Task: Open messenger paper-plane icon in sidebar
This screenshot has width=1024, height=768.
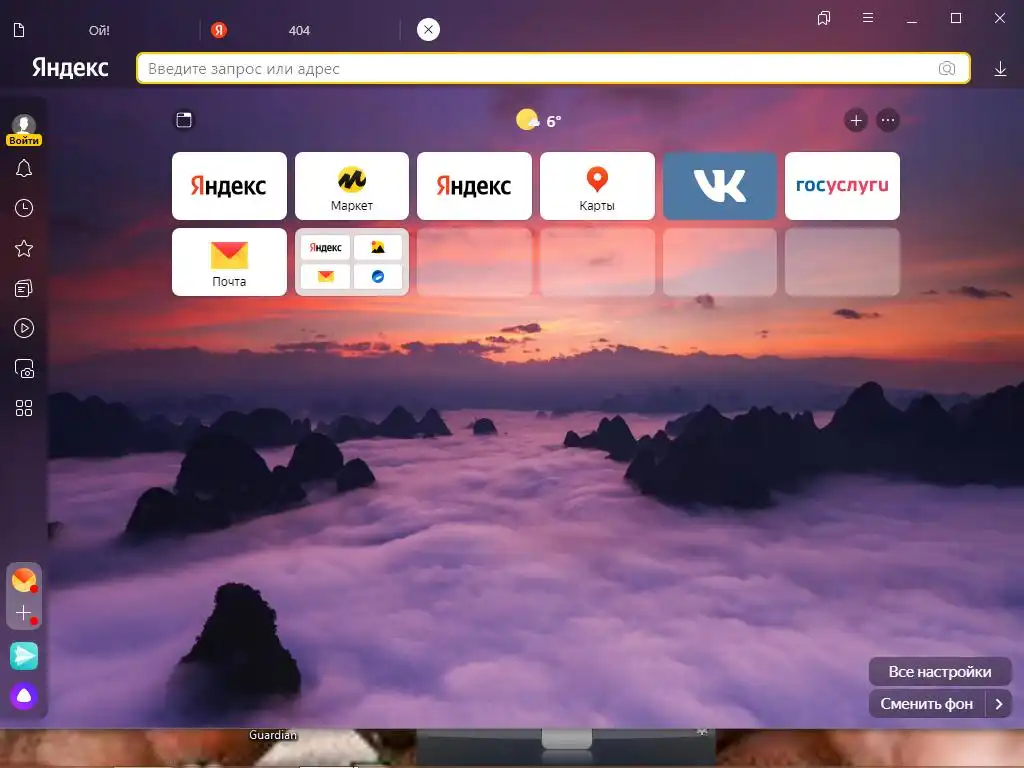Action: point(24,656)
